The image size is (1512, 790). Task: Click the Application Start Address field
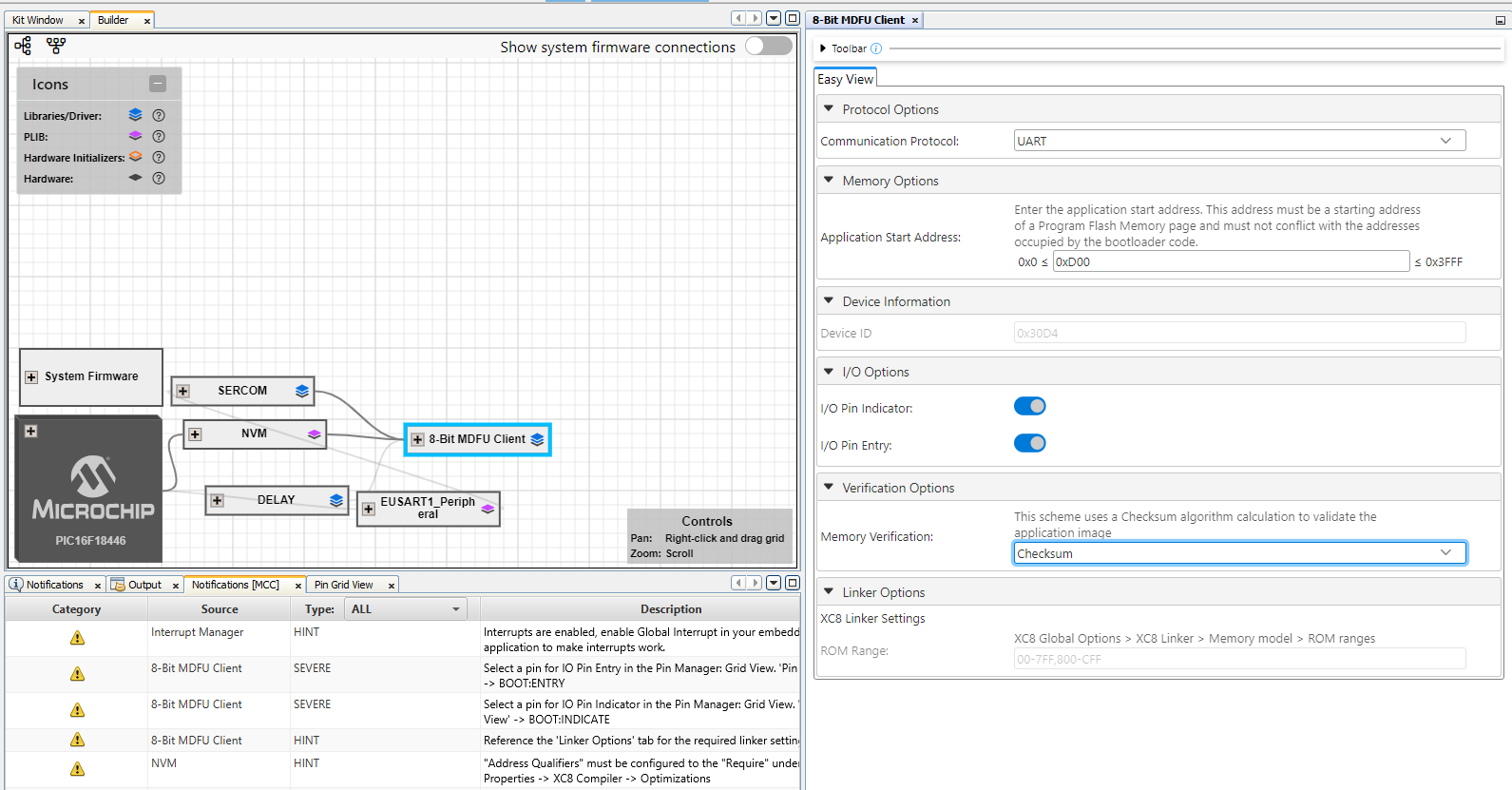click(1231, 261)
